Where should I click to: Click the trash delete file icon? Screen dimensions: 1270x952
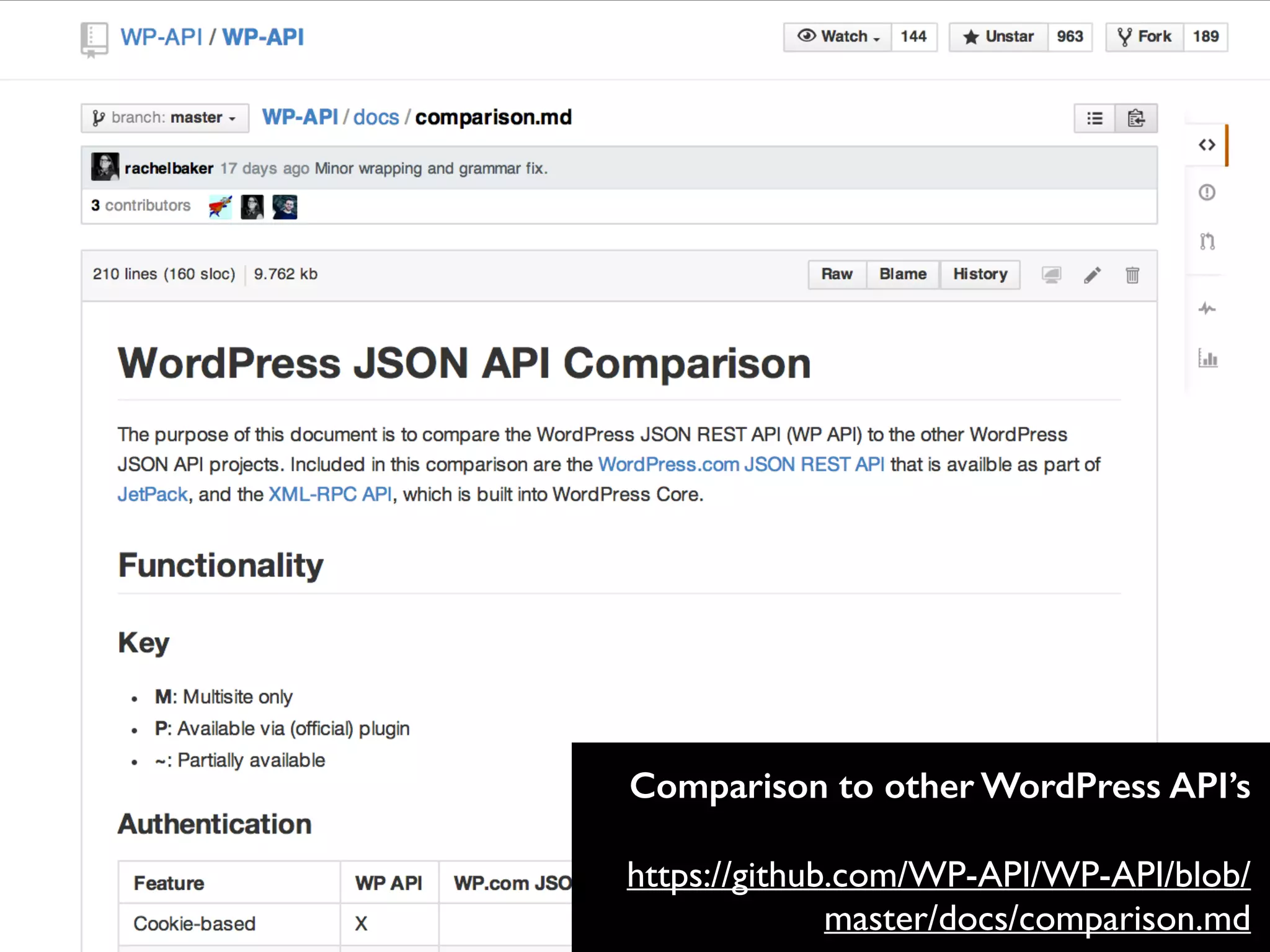[1132, 275]
